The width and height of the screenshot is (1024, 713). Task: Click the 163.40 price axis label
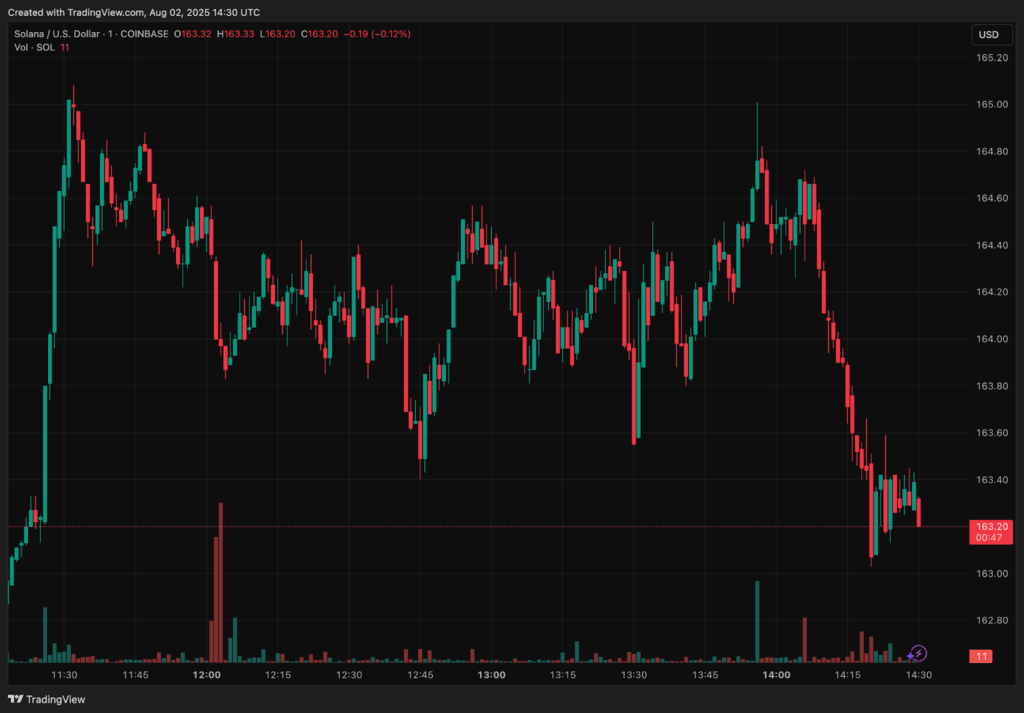[x=991, y=480]
